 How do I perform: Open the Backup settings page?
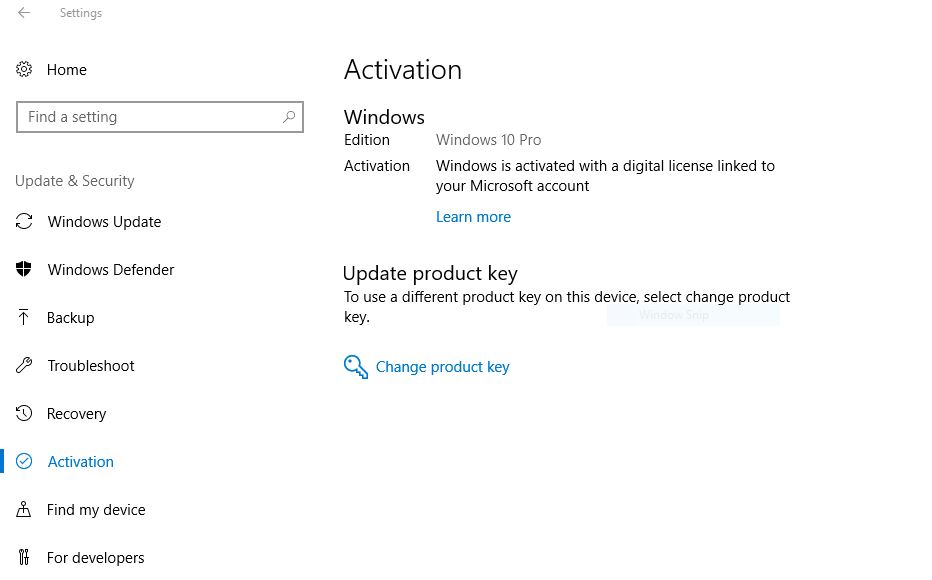tap(70, 318)
